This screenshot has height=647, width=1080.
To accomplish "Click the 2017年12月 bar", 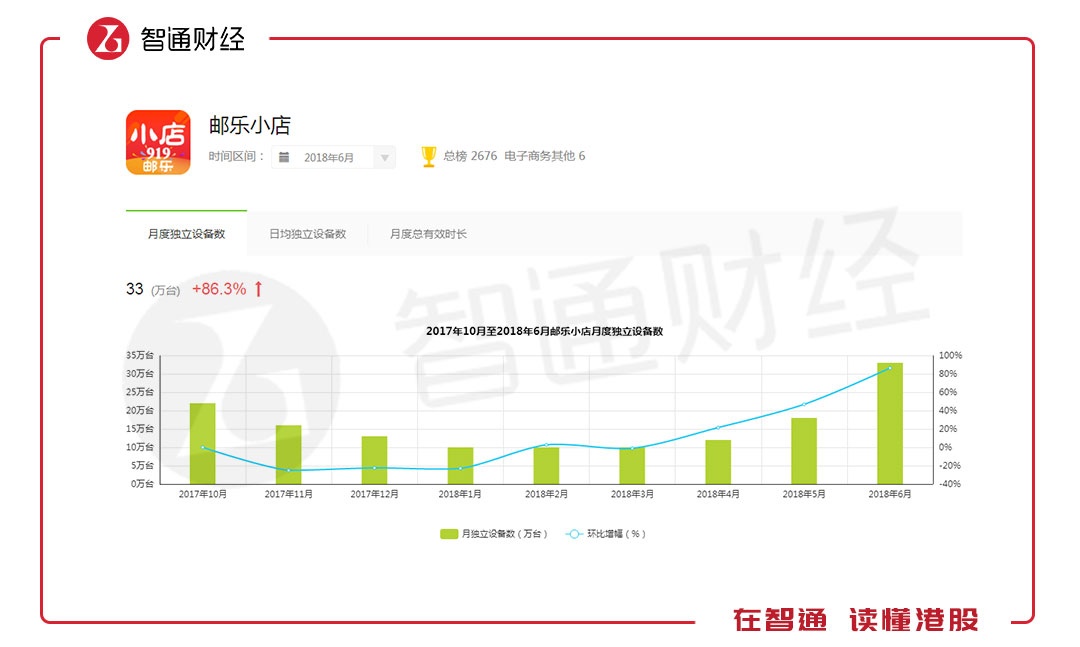I will pos(374,460).
